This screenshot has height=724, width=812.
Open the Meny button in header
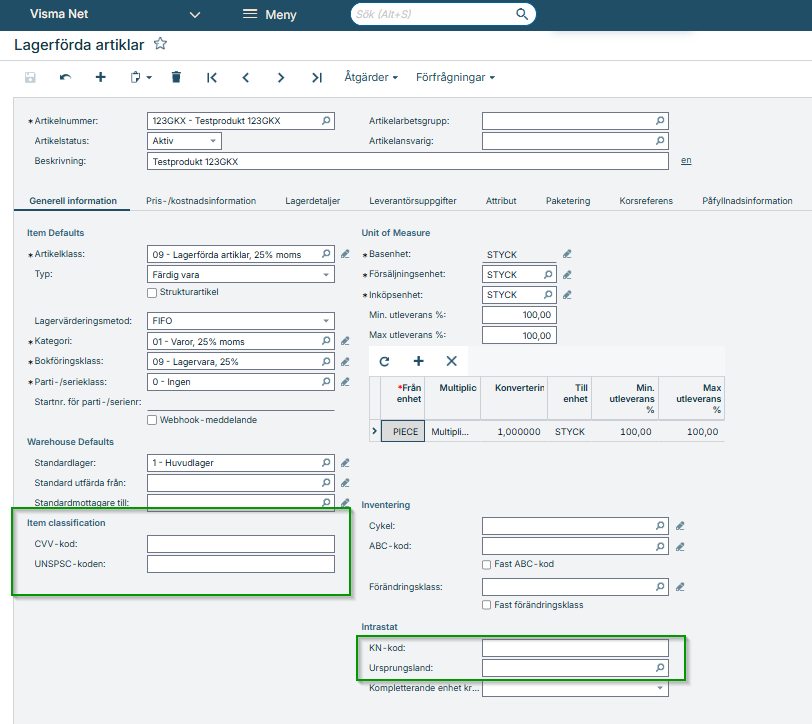click(x=269, y=15)
